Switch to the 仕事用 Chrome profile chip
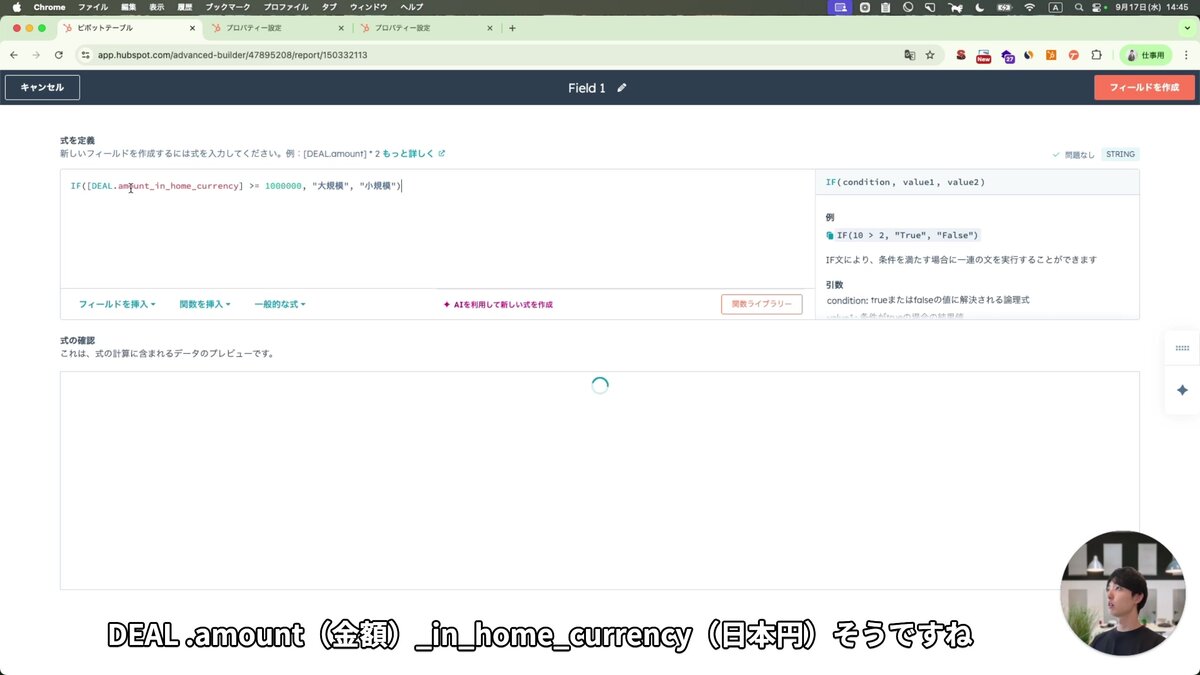The width and height of the screenshot is (1200, 675). coord(1146,55)
